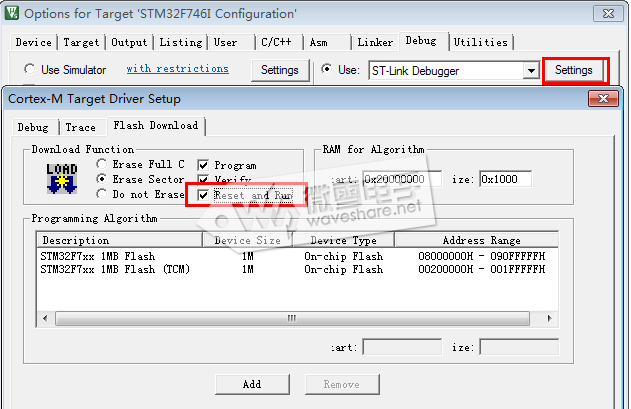Switch to the Utilities tab
This screenshot has height=409, width=631.
click(480, 43)
